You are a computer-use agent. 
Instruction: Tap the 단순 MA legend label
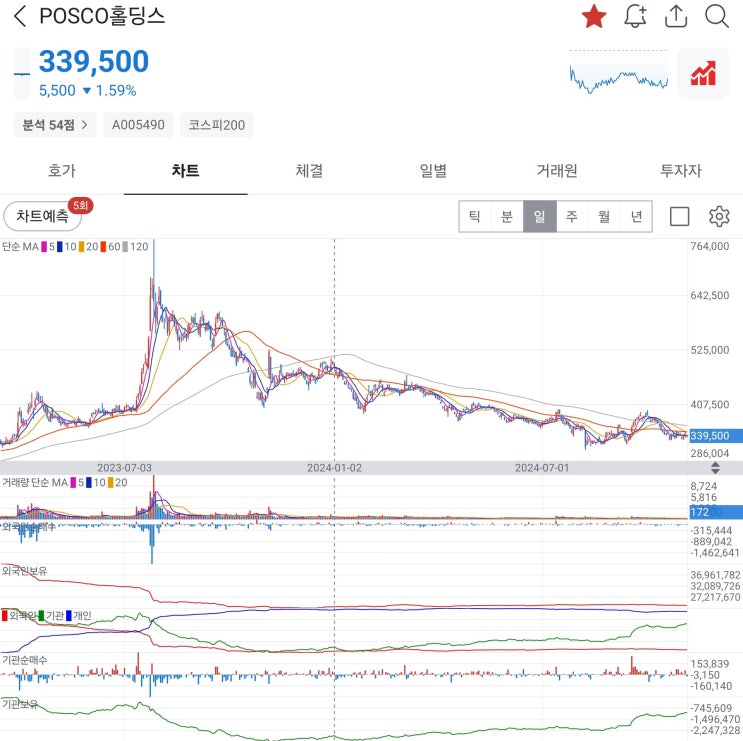point(20,247)
